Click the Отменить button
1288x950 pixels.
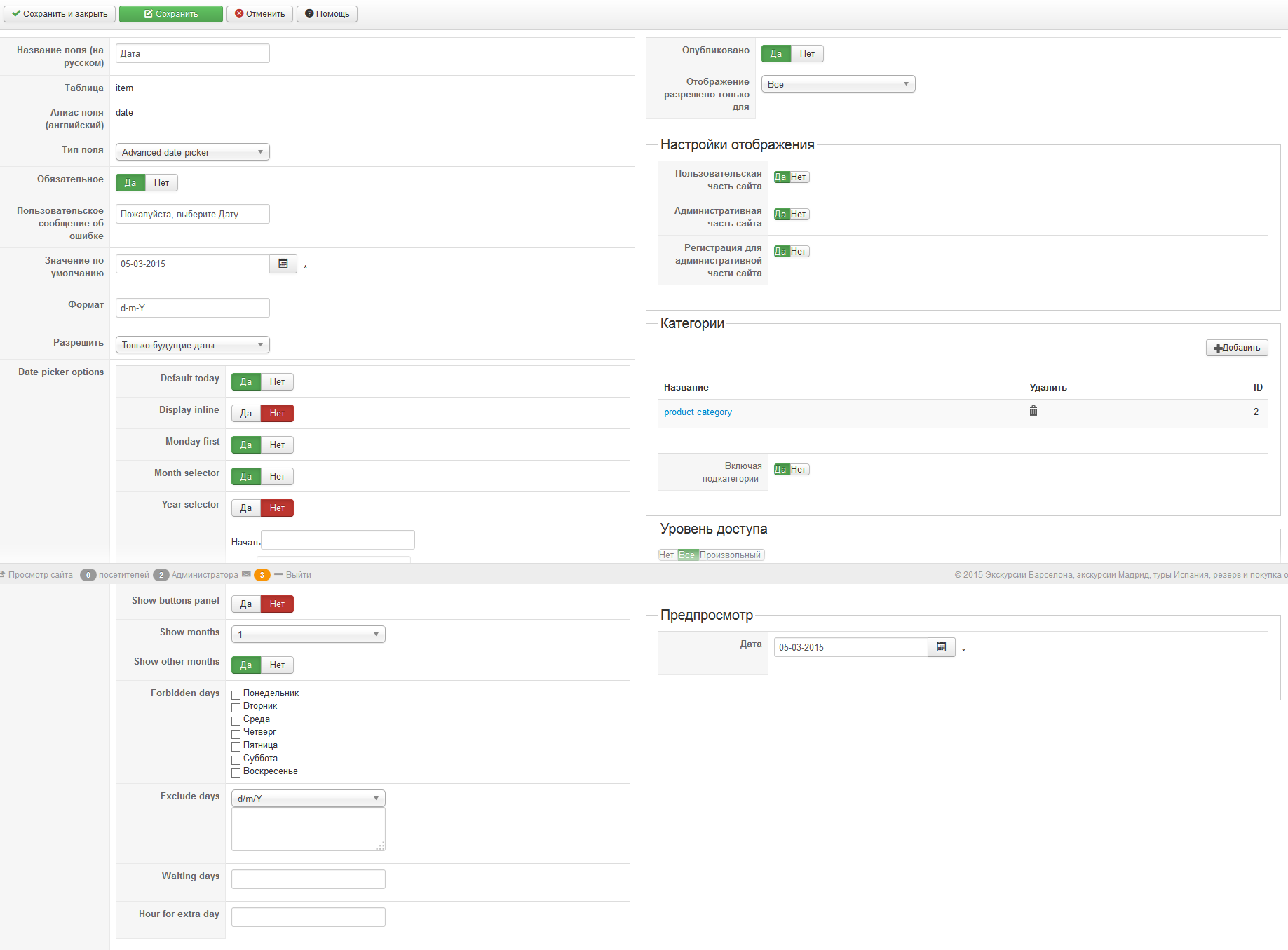pyautogui.click(x=259, y=14)
